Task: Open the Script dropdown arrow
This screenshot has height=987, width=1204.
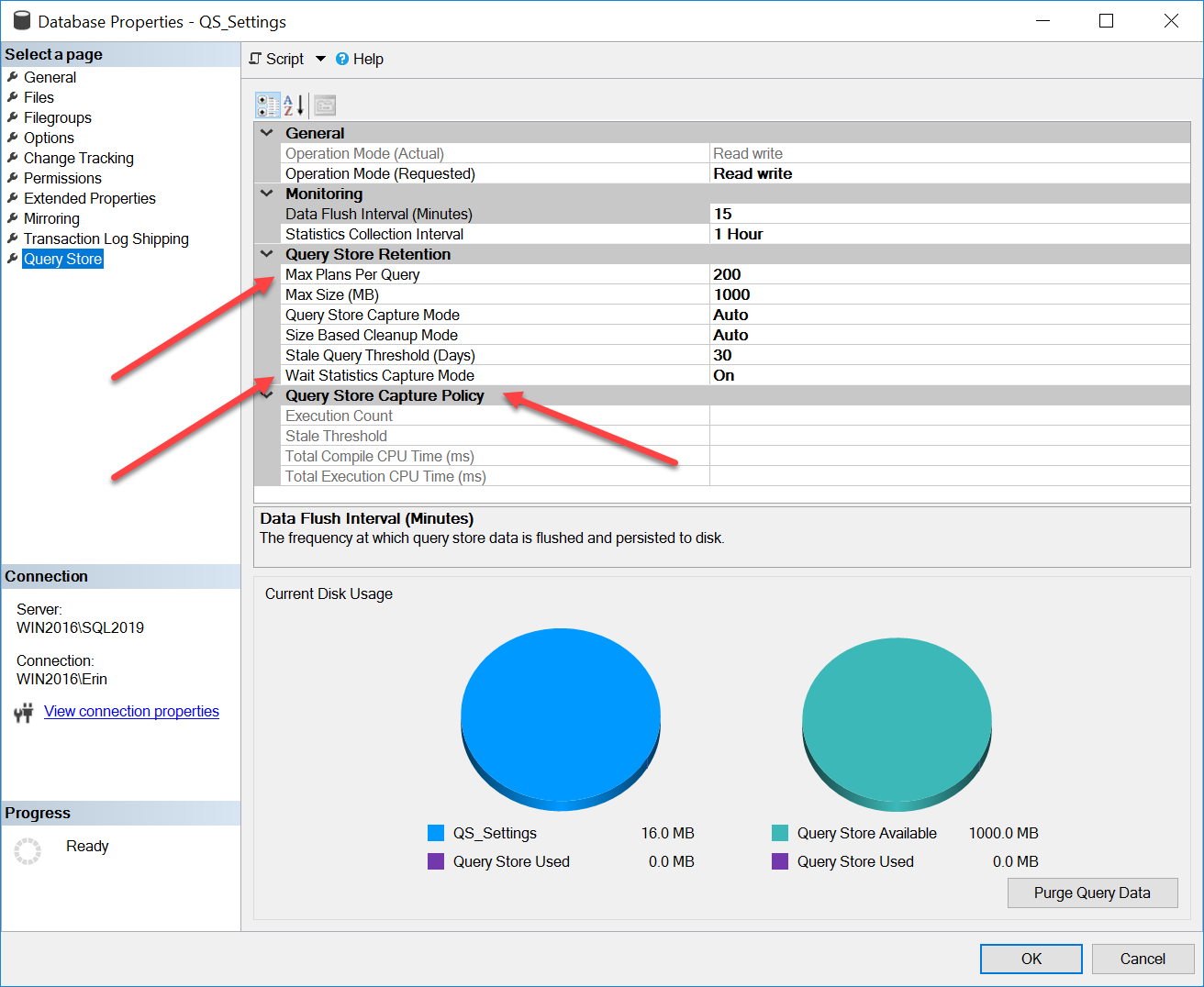Action: pos(320,59)
